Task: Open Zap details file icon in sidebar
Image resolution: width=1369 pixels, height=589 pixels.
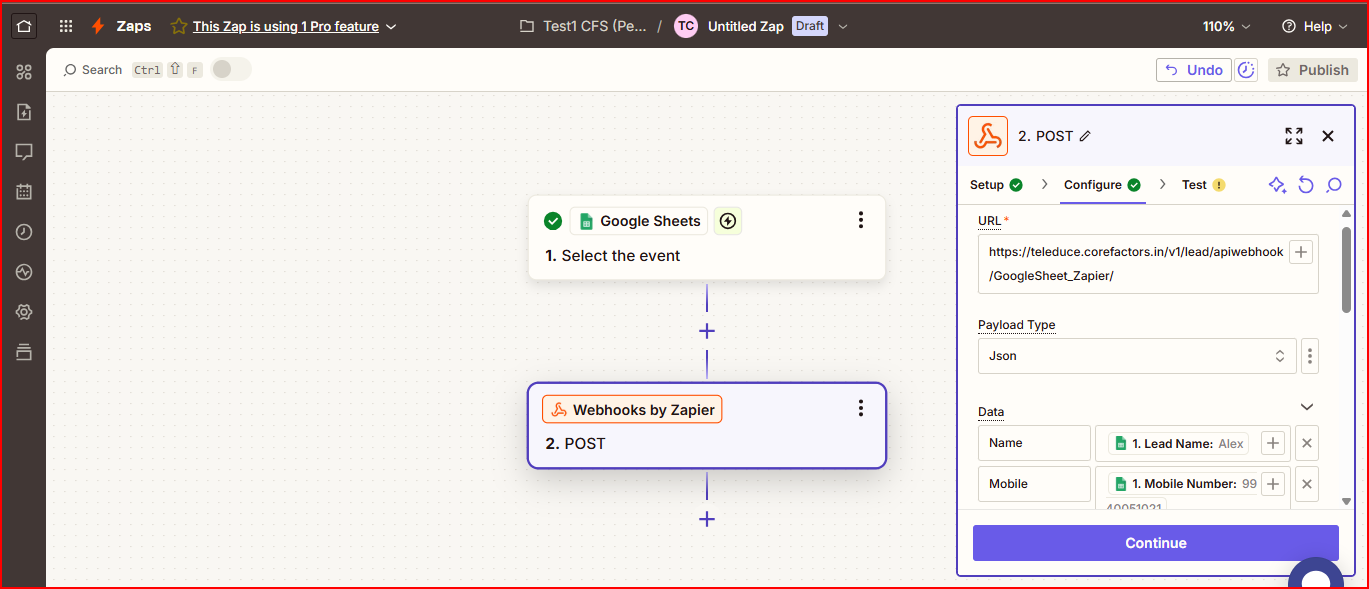Action: pos(24,112)
